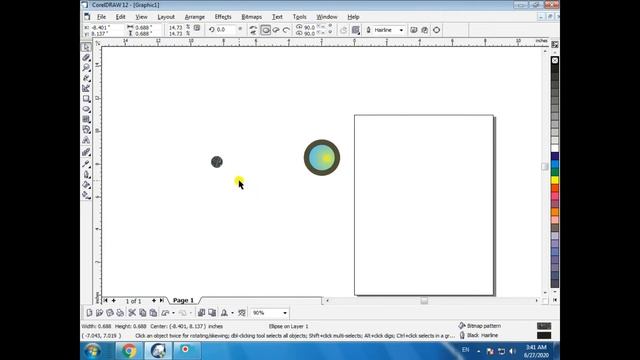Click the Open file icon
The image size is (640, 360).
(x=99, y=313)
